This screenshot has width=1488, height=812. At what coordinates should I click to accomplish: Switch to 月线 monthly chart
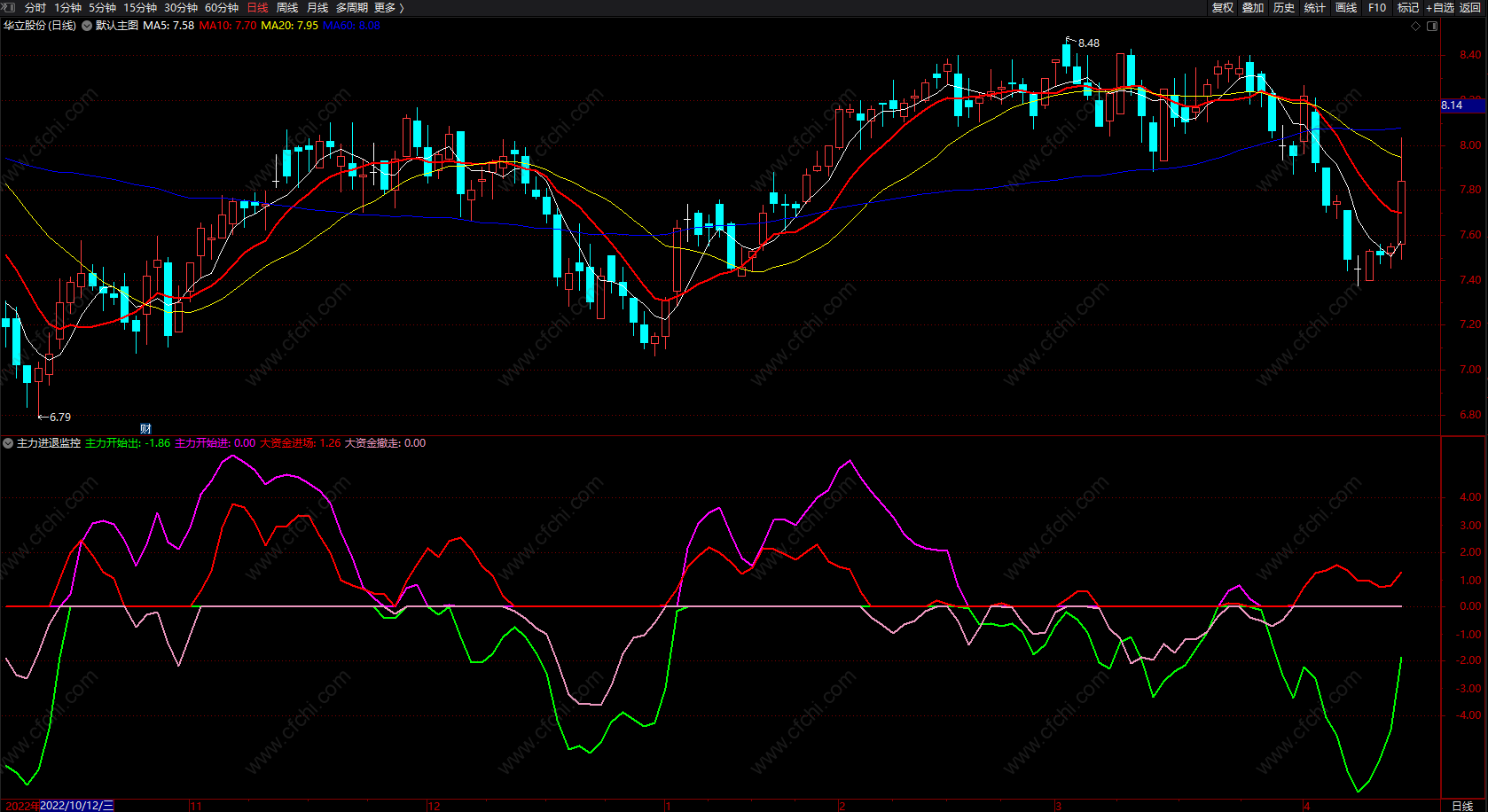click(317, 8)
